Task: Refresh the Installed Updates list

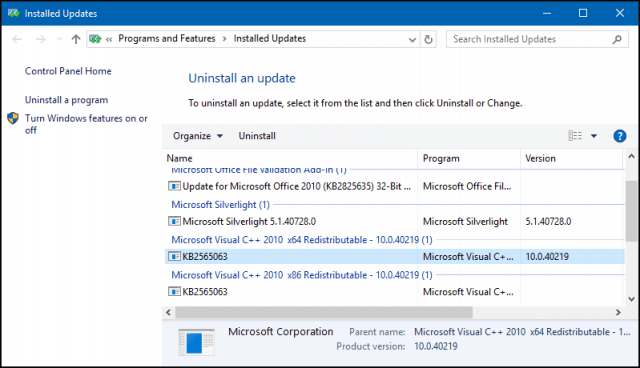Action: (428, 39)
